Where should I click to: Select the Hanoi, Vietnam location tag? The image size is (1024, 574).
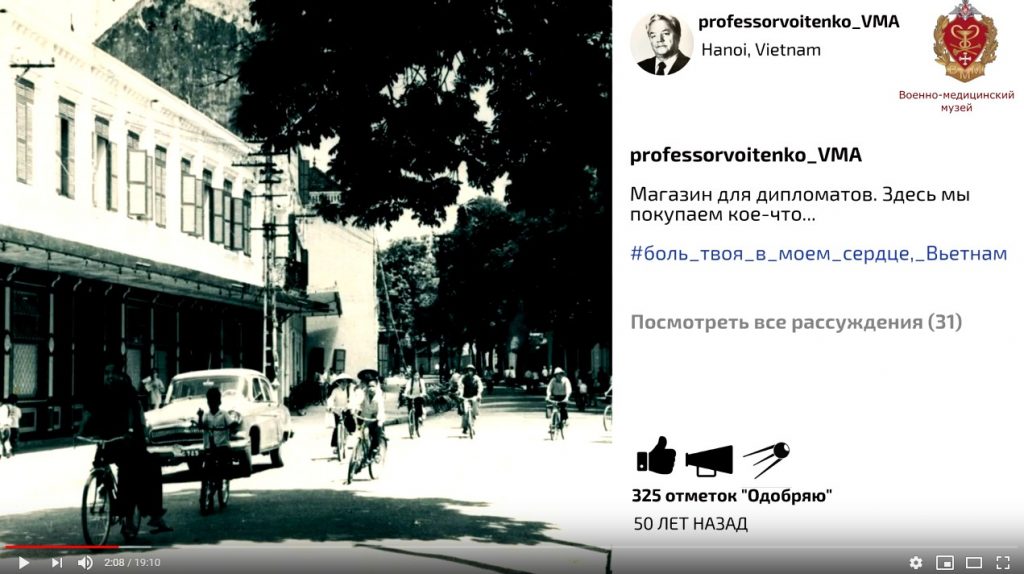(x=761, y=50)
